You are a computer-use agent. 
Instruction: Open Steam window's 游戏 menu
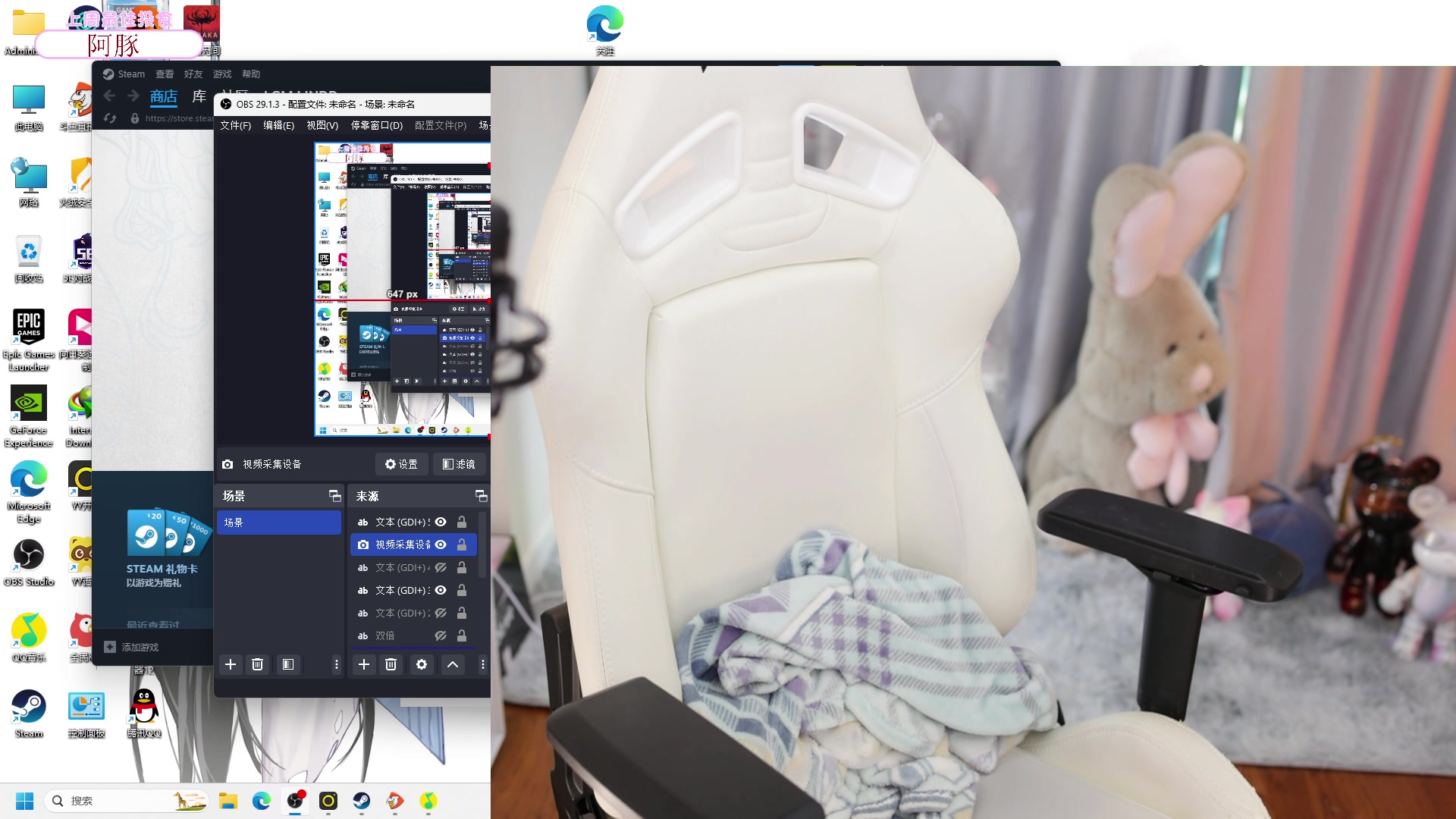(222, 74)
